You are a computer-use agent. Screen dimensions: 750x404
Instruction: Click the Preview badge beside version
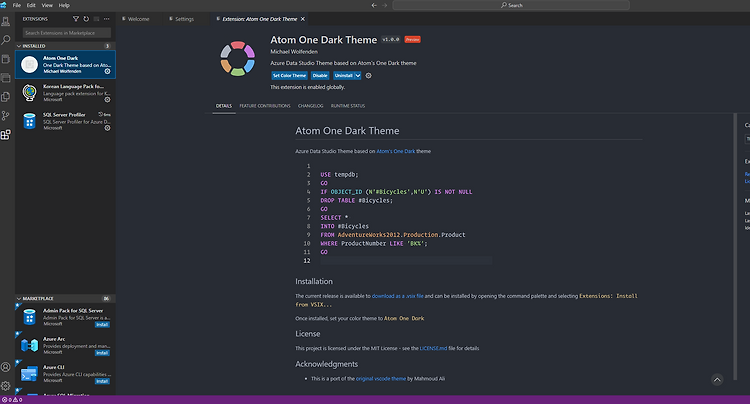pos(412,40)
